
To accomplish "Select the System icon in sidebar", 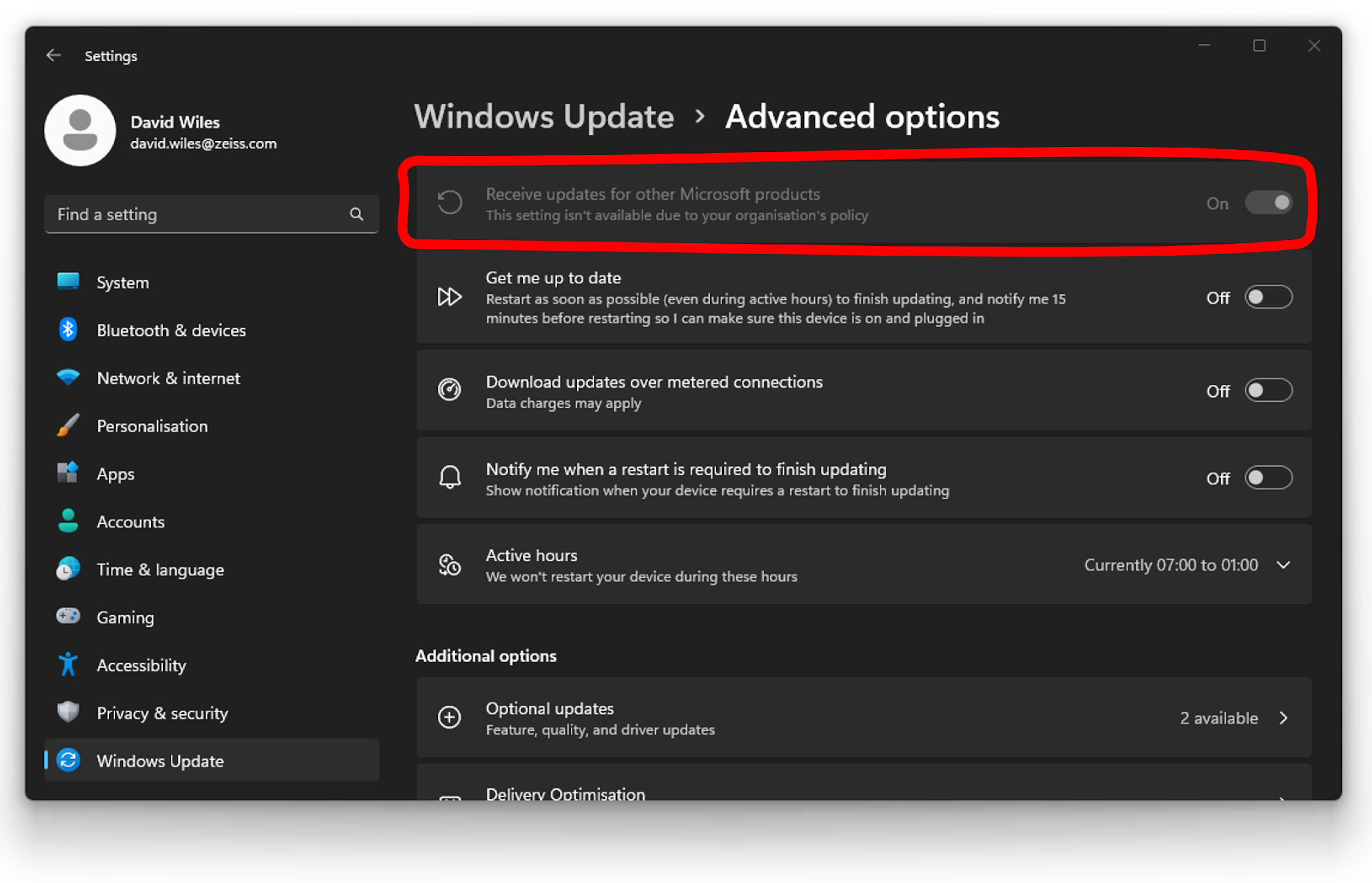I will click(x=67, y=282).
